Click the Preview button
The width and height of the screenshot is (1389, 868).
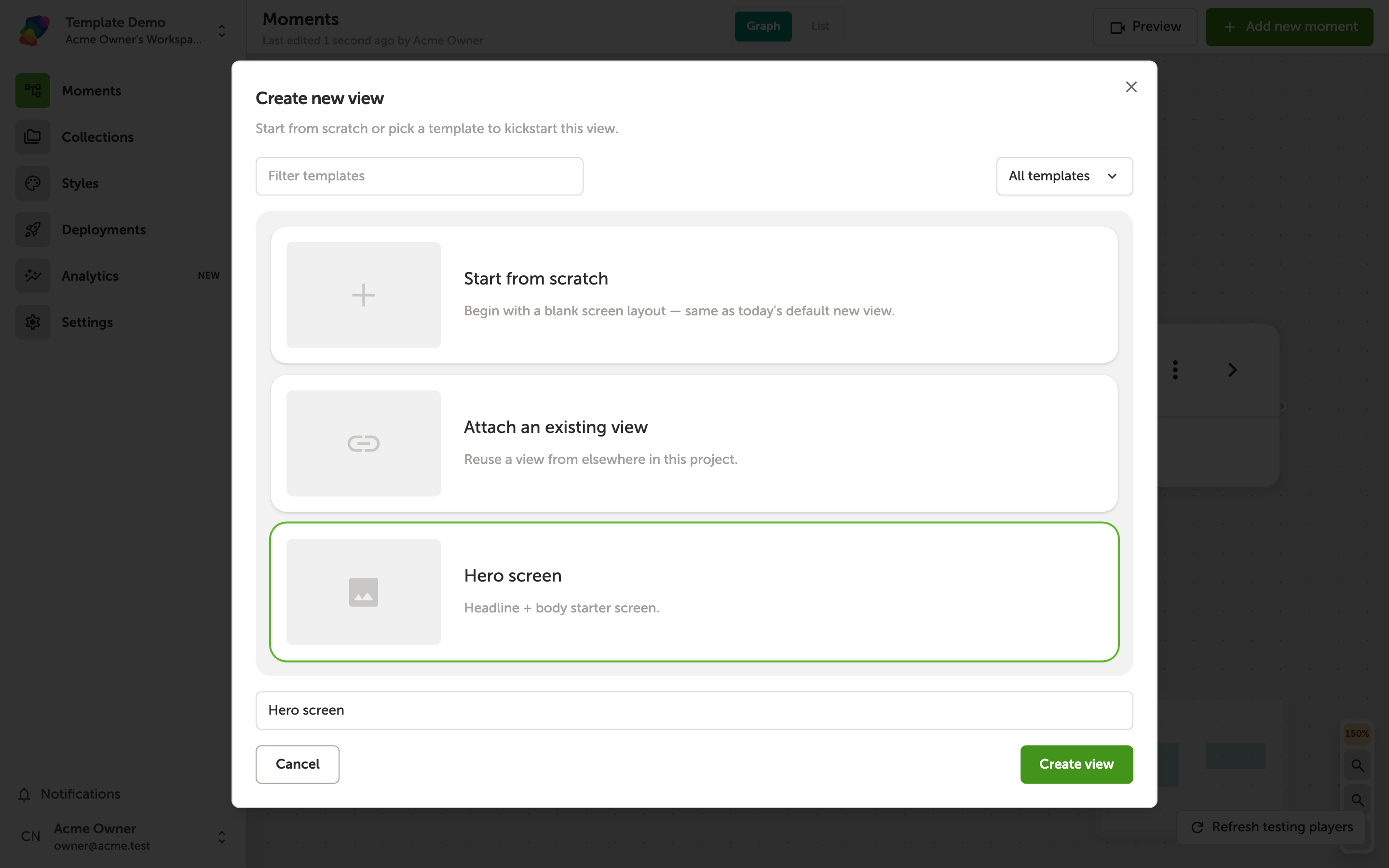1145,27
